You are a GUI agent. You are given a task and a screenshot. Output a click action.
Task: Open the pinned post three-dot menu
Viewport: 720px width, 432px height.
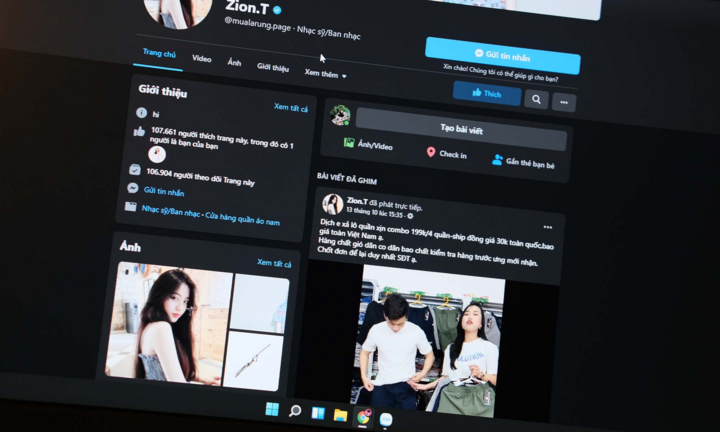coord(547,227)
